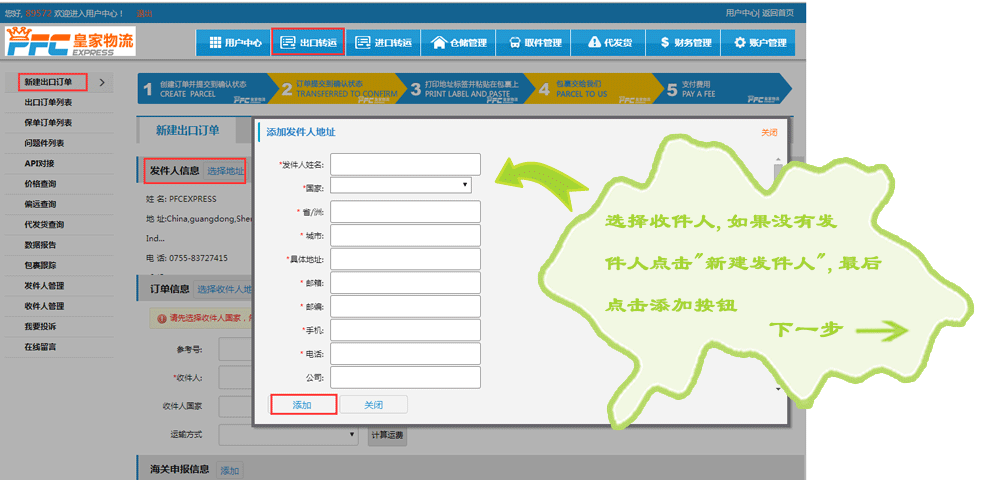990x480 pixels.
Task: Click step 3 PRINT LABEL AND PASTE banner
Action: (x=465, y=89)
